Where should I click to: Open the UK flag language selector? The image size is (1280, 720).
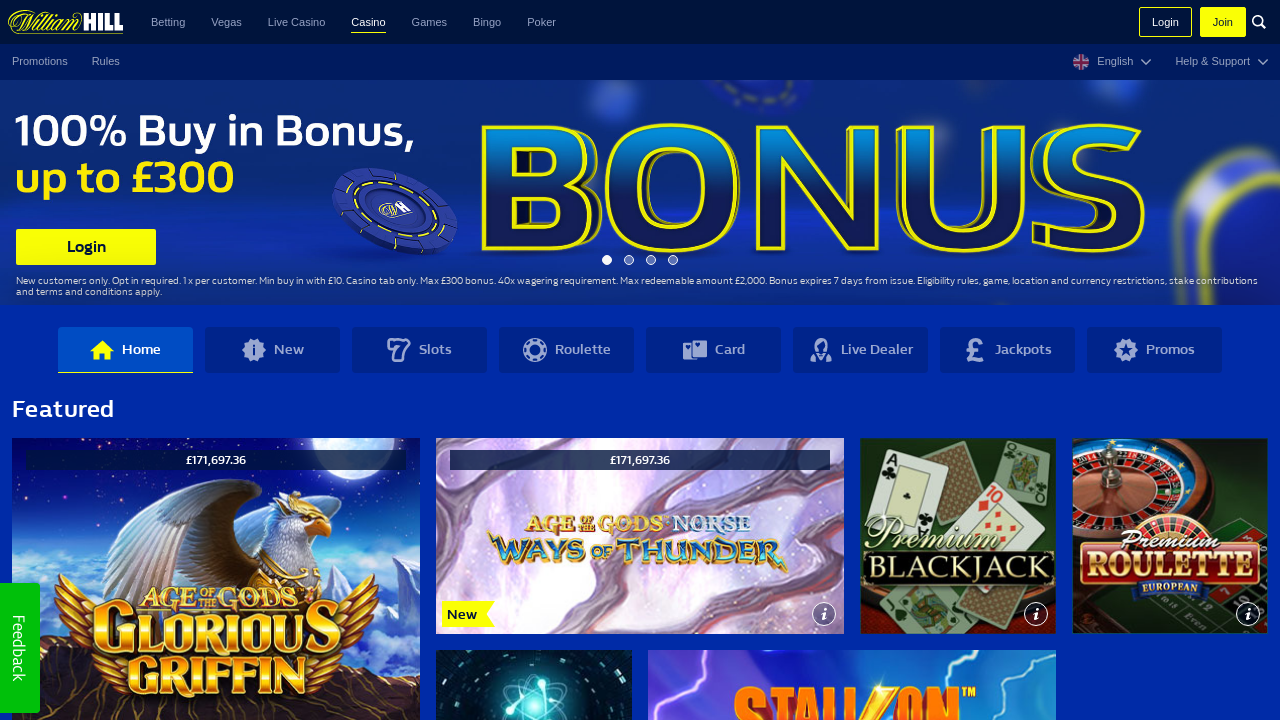tap(1081, 62)
